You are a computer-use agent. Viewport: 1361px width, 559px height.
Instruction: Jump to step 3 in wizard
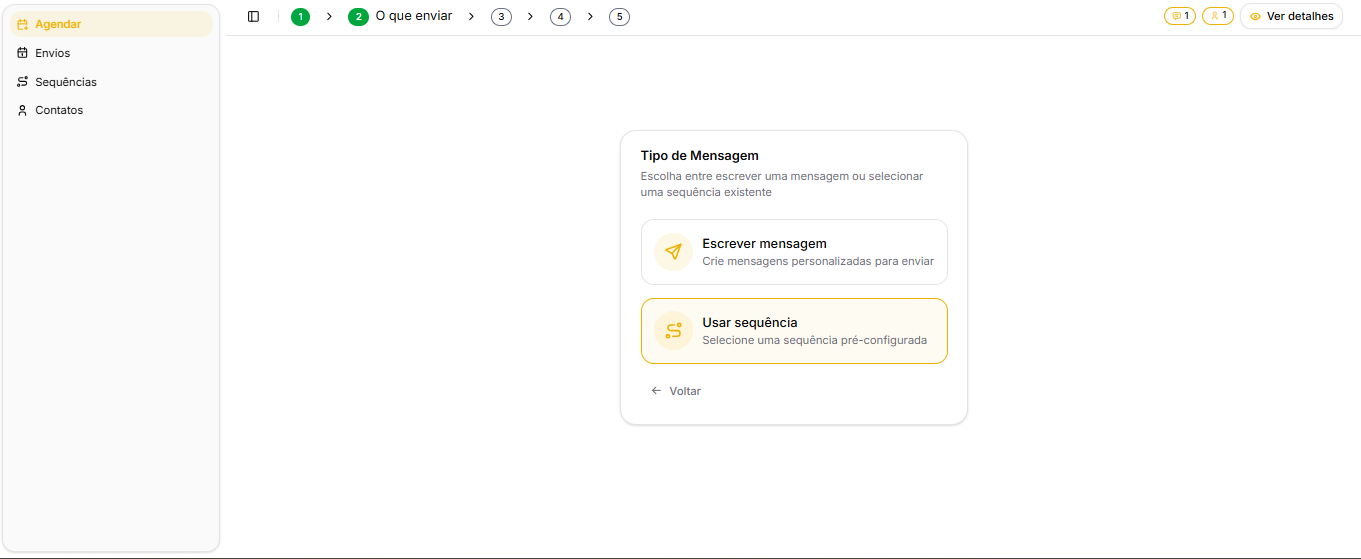pos(501,16)
